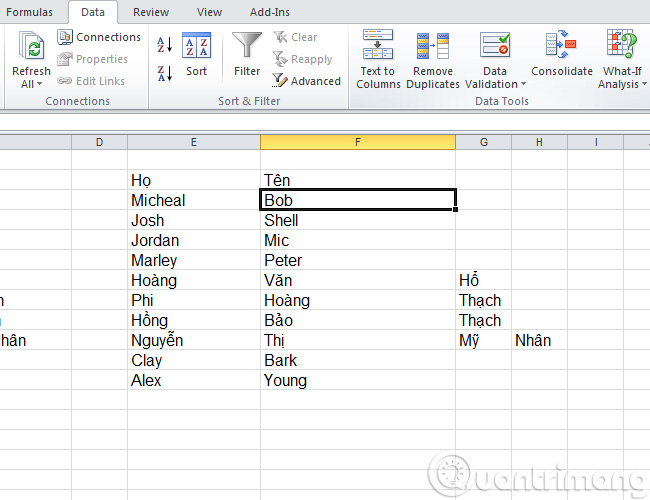650x500 pixels.
Task: Expand the Data Validation dropdown arrow
Action: (x=523, y=84)
